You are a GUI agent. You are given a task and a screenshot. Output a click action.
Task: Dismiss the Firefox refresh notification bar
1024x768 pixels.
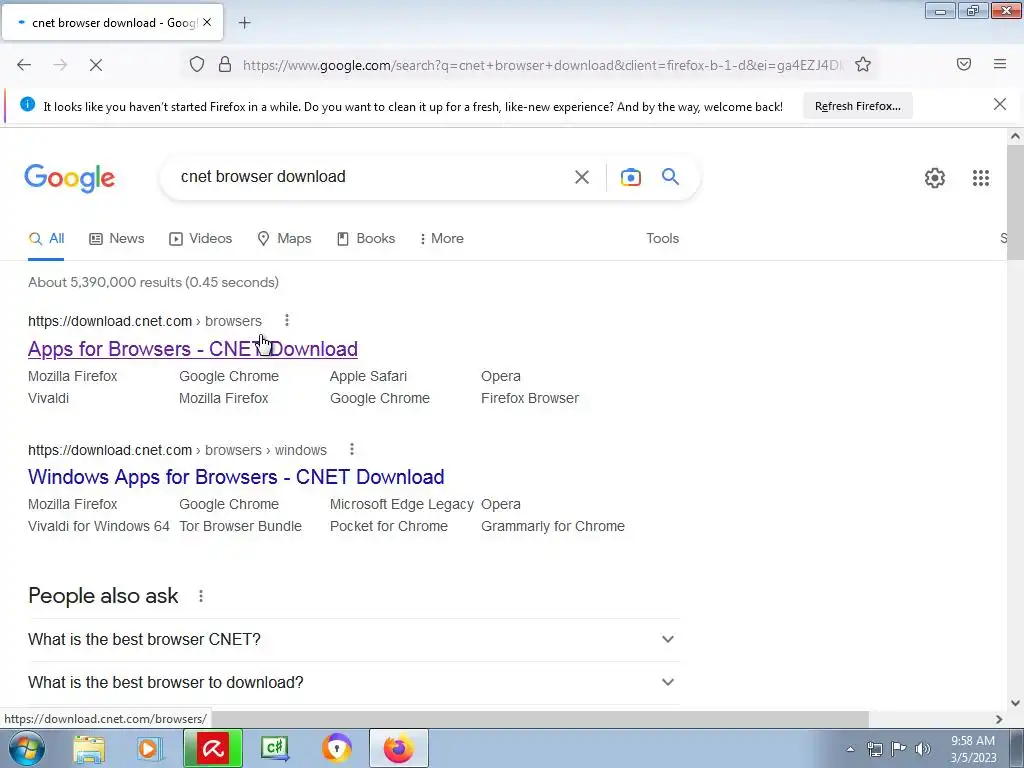pyautogui.click(x=1000, y=104)
